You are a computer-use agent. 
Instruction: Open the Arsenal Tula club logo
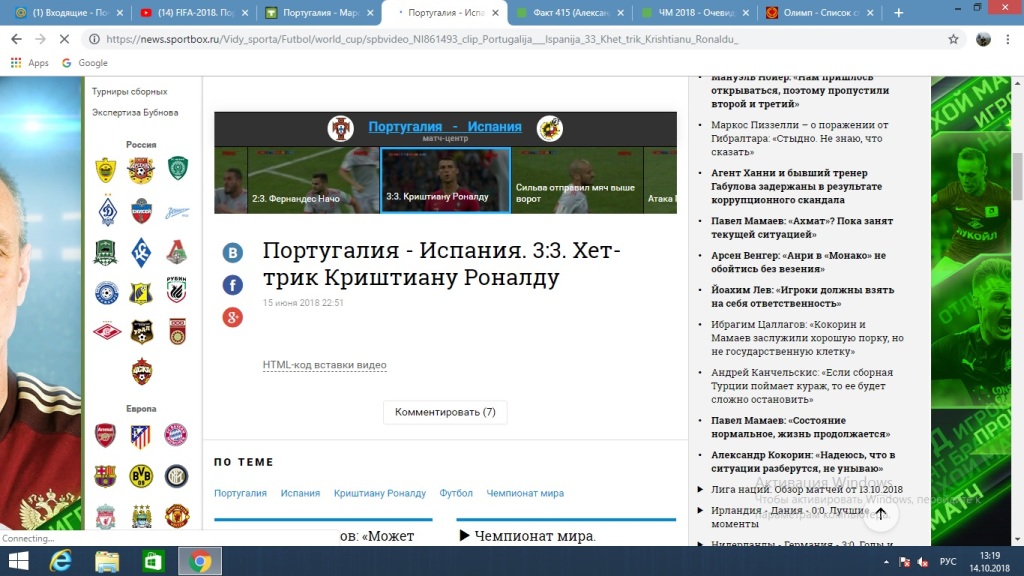(141, 170)
